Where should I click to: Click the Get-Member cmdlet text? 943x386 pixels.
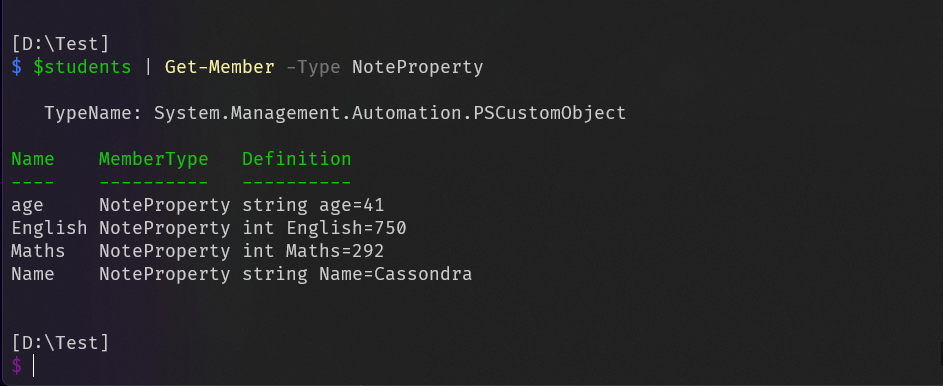[220, 67]
